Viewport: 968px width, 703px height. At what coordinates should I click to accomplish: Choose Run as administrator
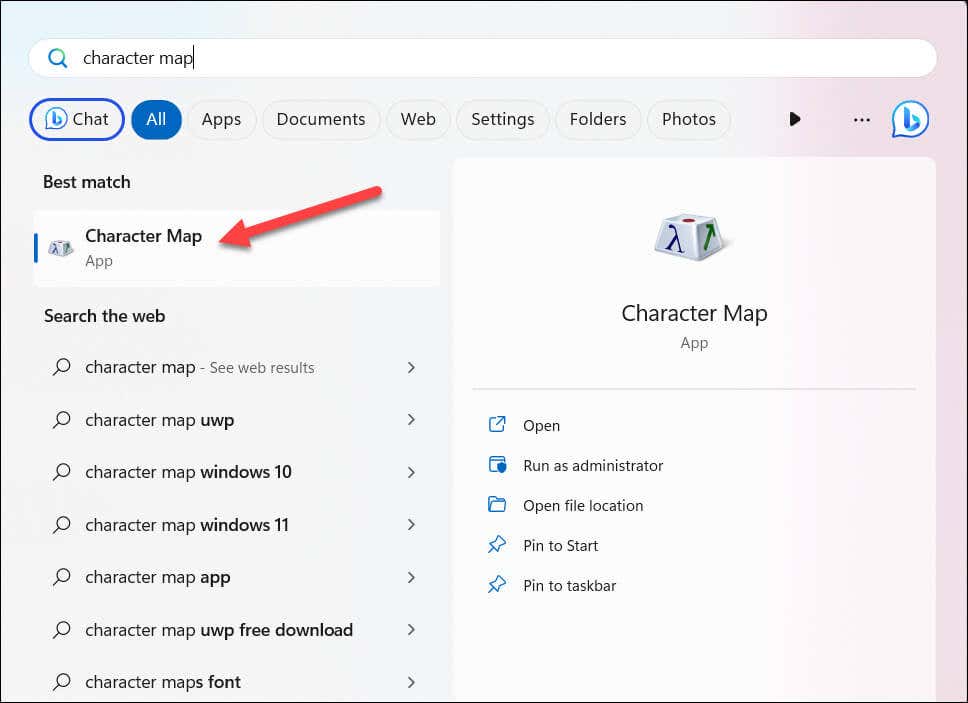coord(593,465)
